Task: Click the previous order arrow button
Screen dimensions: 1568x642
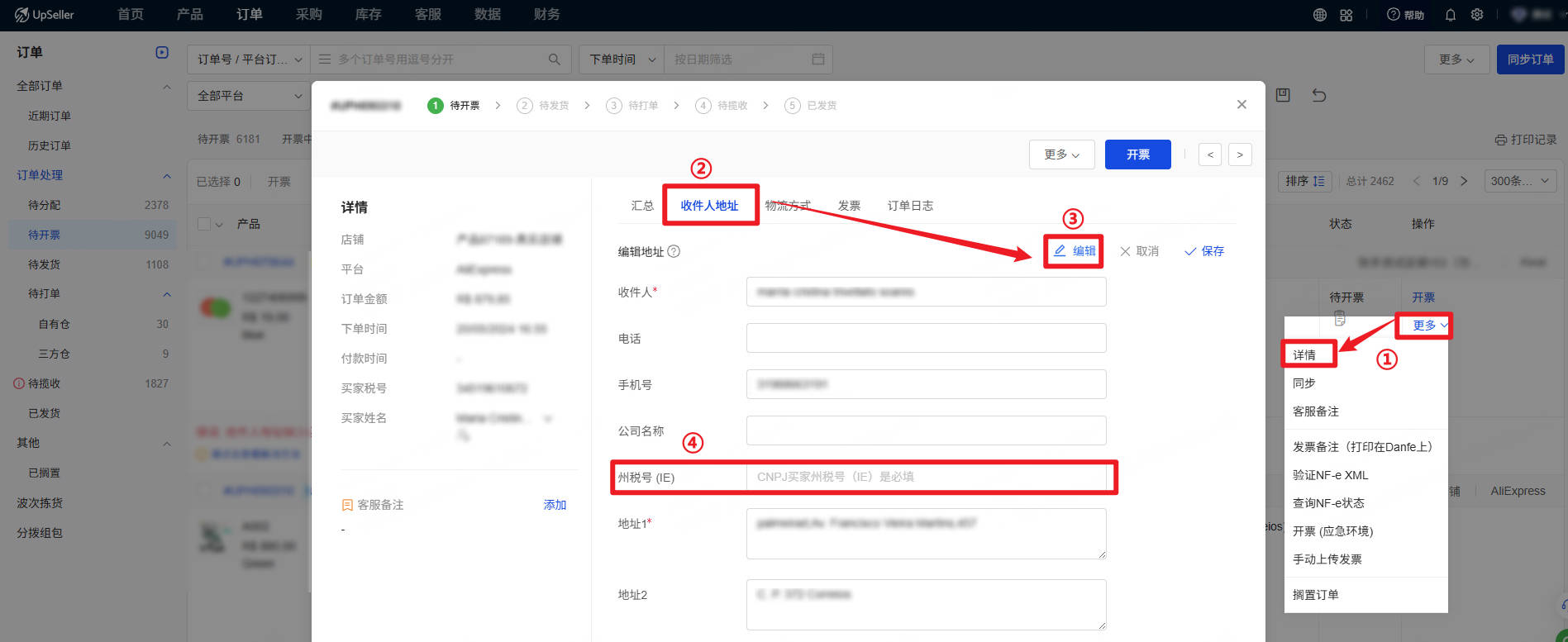Action: coord(1210,155)
